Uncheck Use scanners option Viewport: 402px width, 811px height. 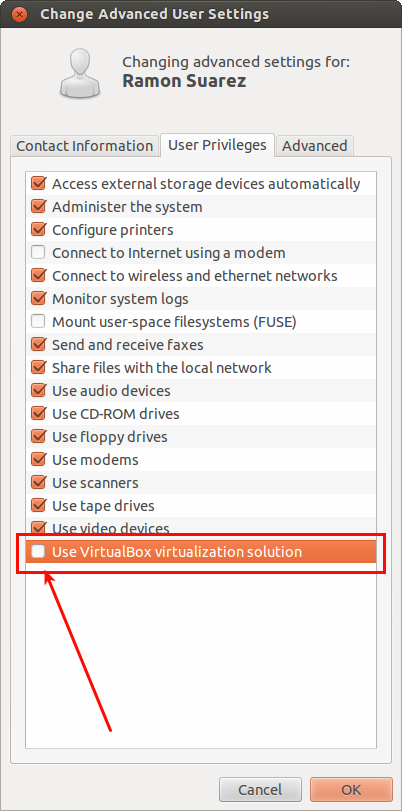pyautogui.click(x=38, y=483)
